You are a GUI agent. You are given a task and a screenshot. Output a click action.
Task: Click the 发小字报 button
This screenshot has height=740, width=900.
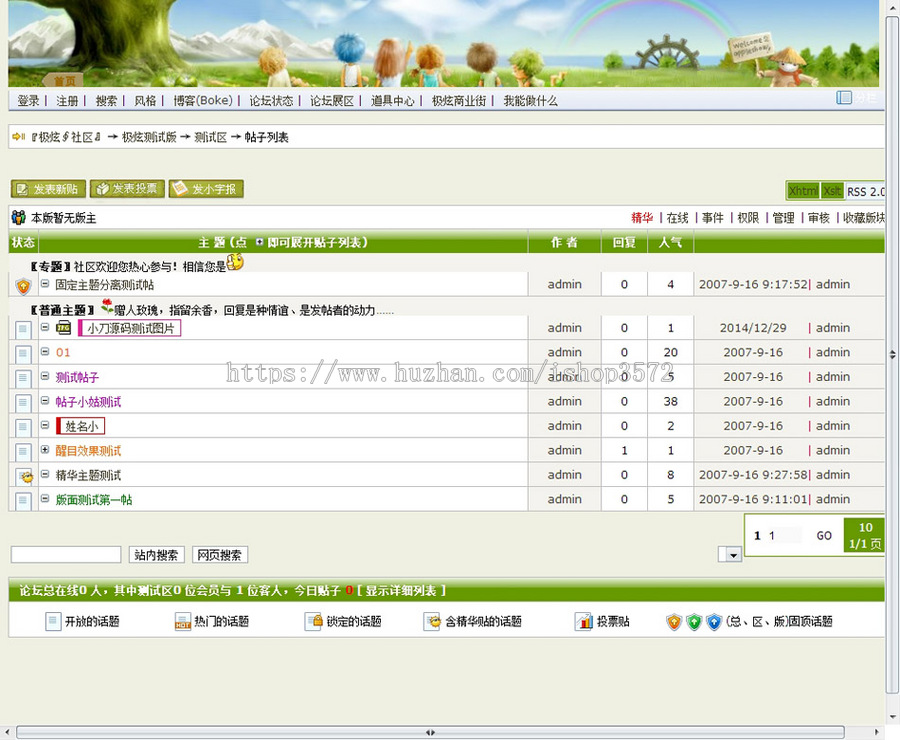[x=206, y=189]
